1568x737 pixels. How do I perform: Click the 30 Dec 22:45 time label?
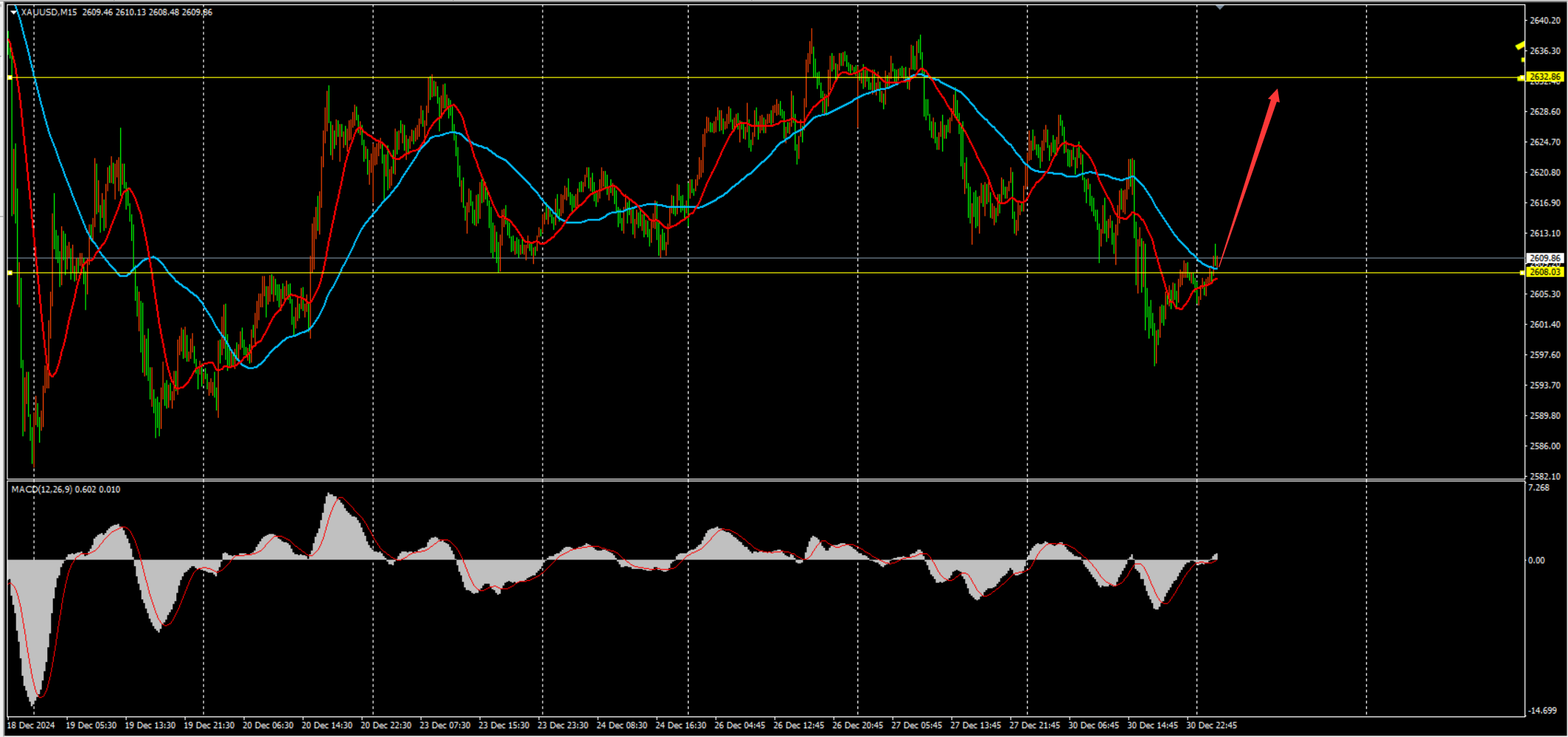point(1212,725)
